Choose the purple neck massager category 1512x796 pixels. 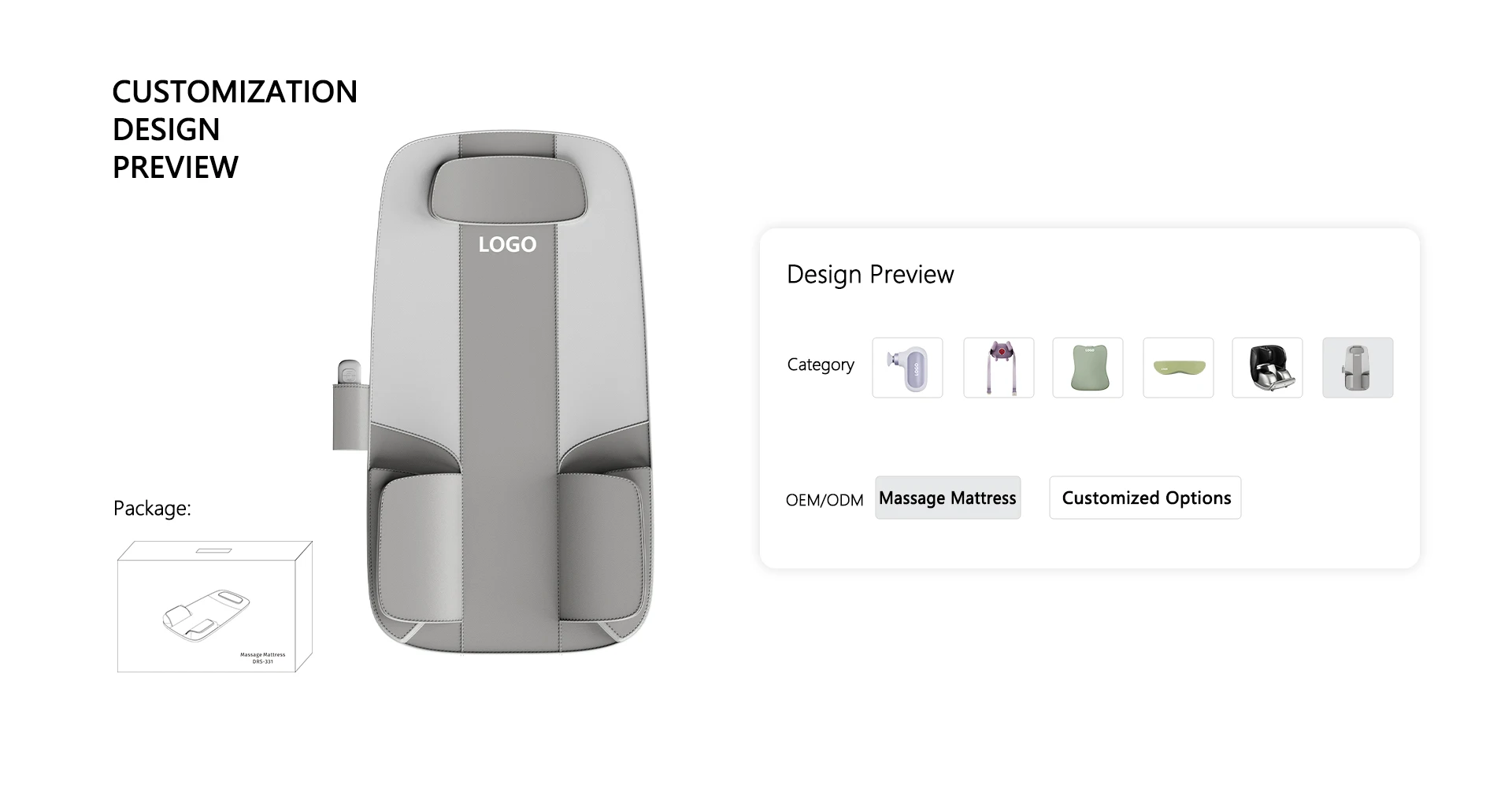pos(999,368)
